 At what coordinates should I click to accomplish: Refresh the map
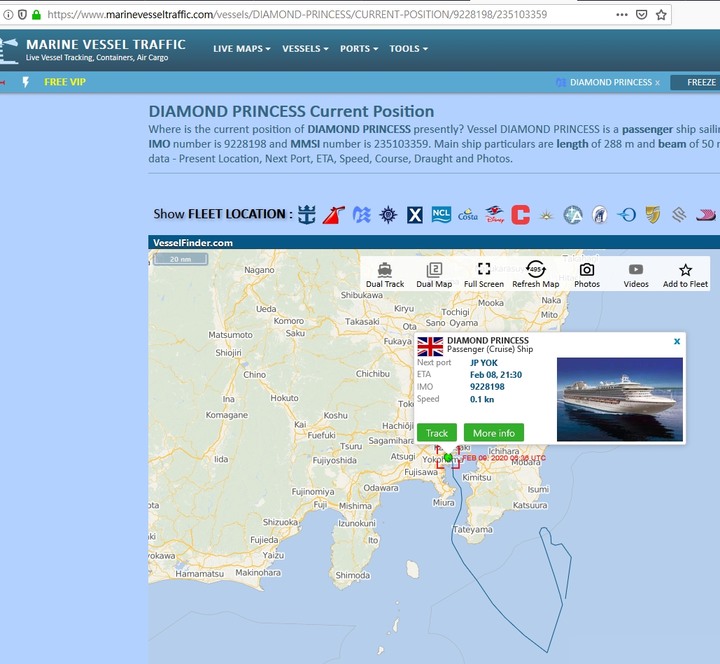535,275
